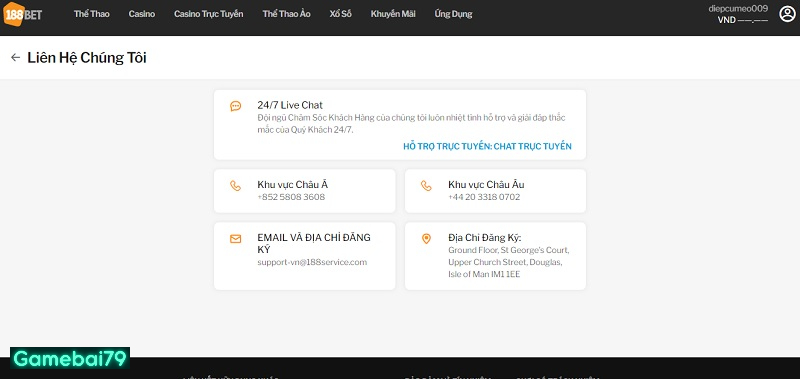Click the email envelope icon
The height and width of the screenshot is (379, 800).
pos(235,239)
